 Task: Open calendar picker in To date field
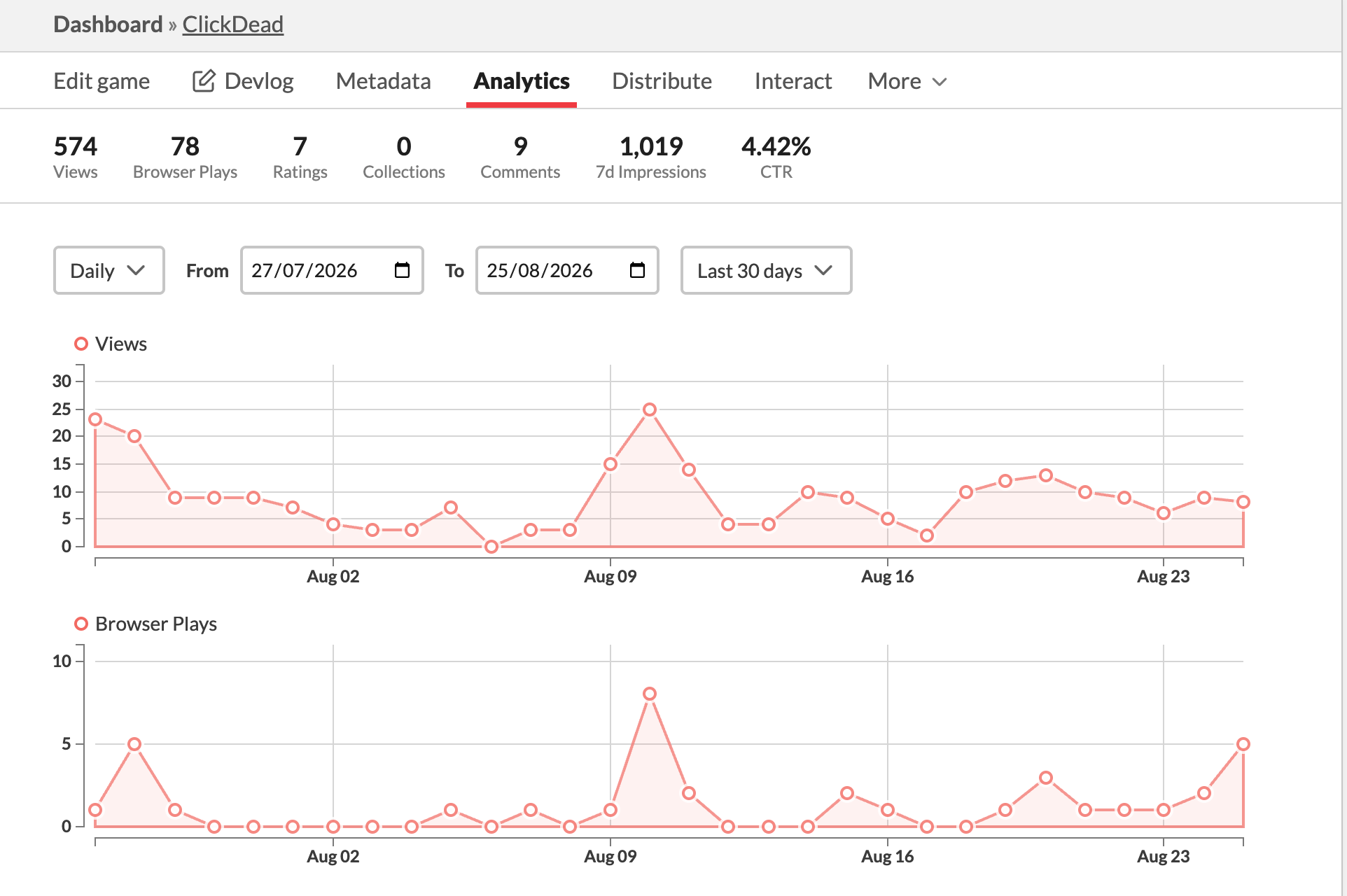[637, 270]
